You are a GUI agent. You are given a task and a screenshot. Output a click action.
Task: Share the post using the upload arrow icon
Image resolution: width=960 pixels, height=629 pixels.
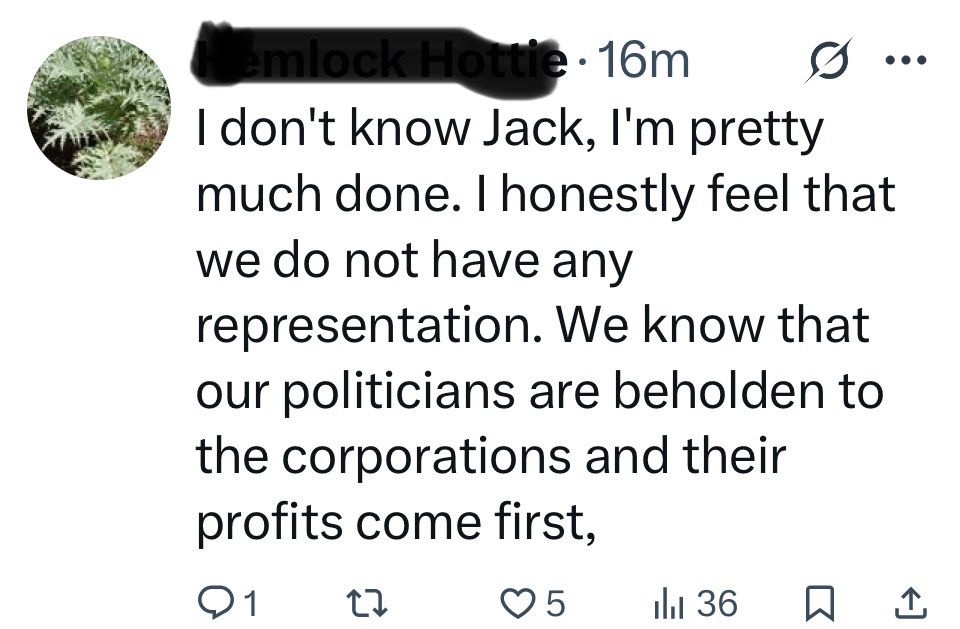coord(912,603)
